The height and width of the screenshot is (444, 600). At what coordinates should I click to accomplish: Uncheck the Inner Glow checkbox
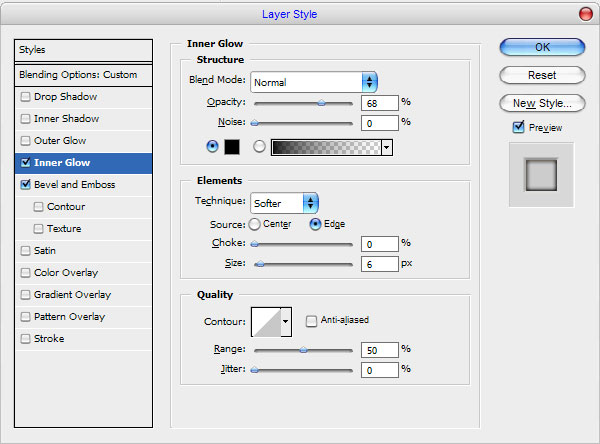(x=25, y=162)
